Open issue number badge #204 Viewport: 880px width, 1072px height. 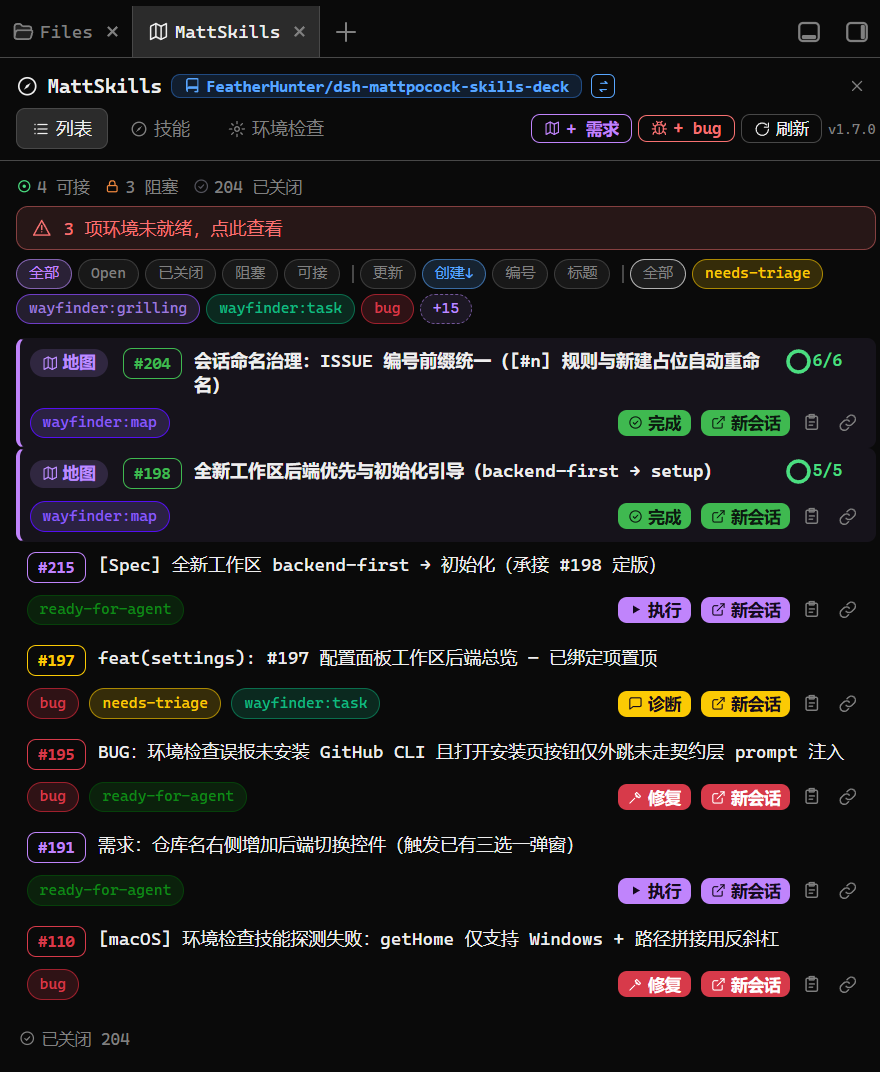click(152, 363)
